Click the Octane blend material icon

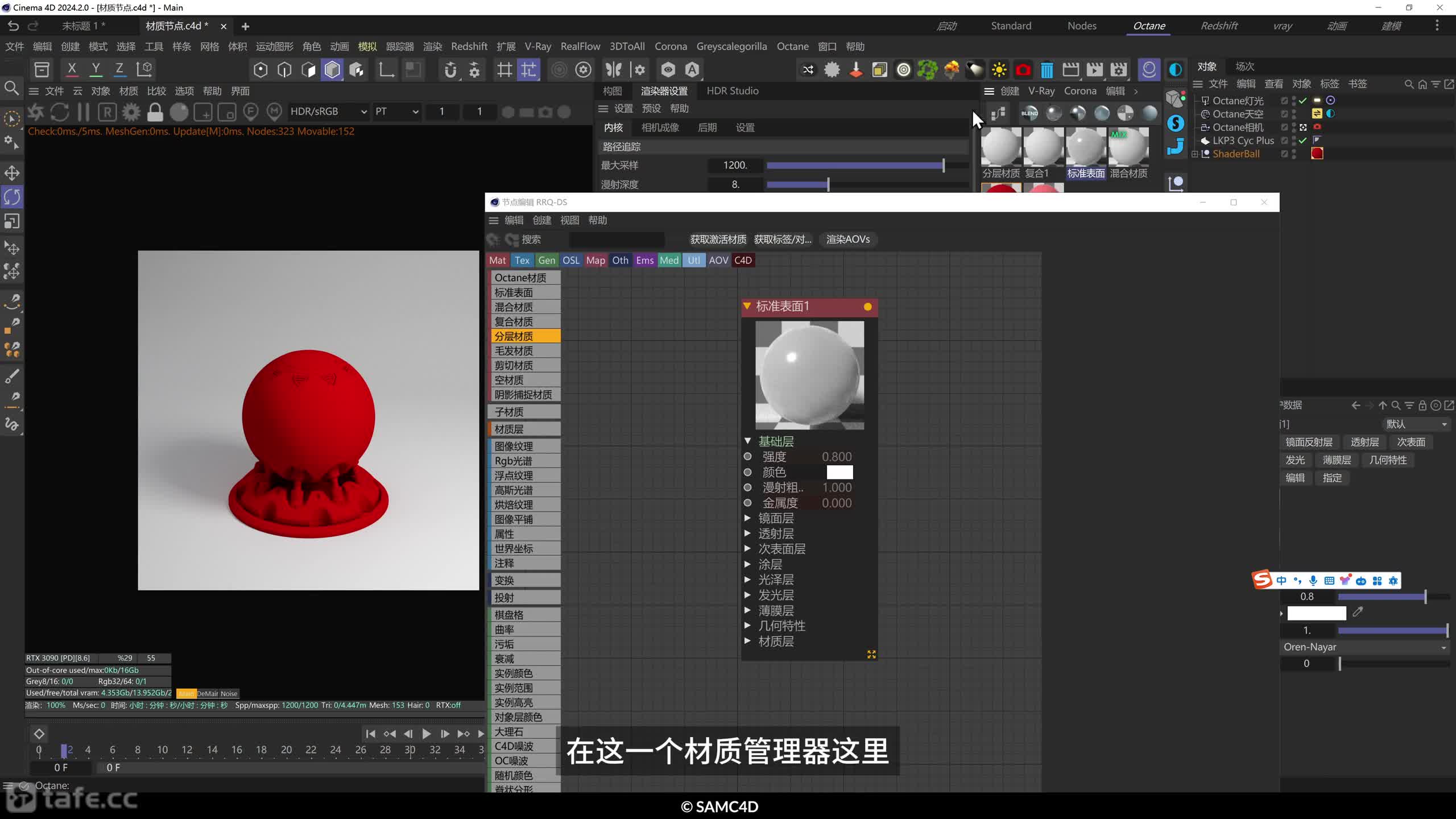[1029, 113]
